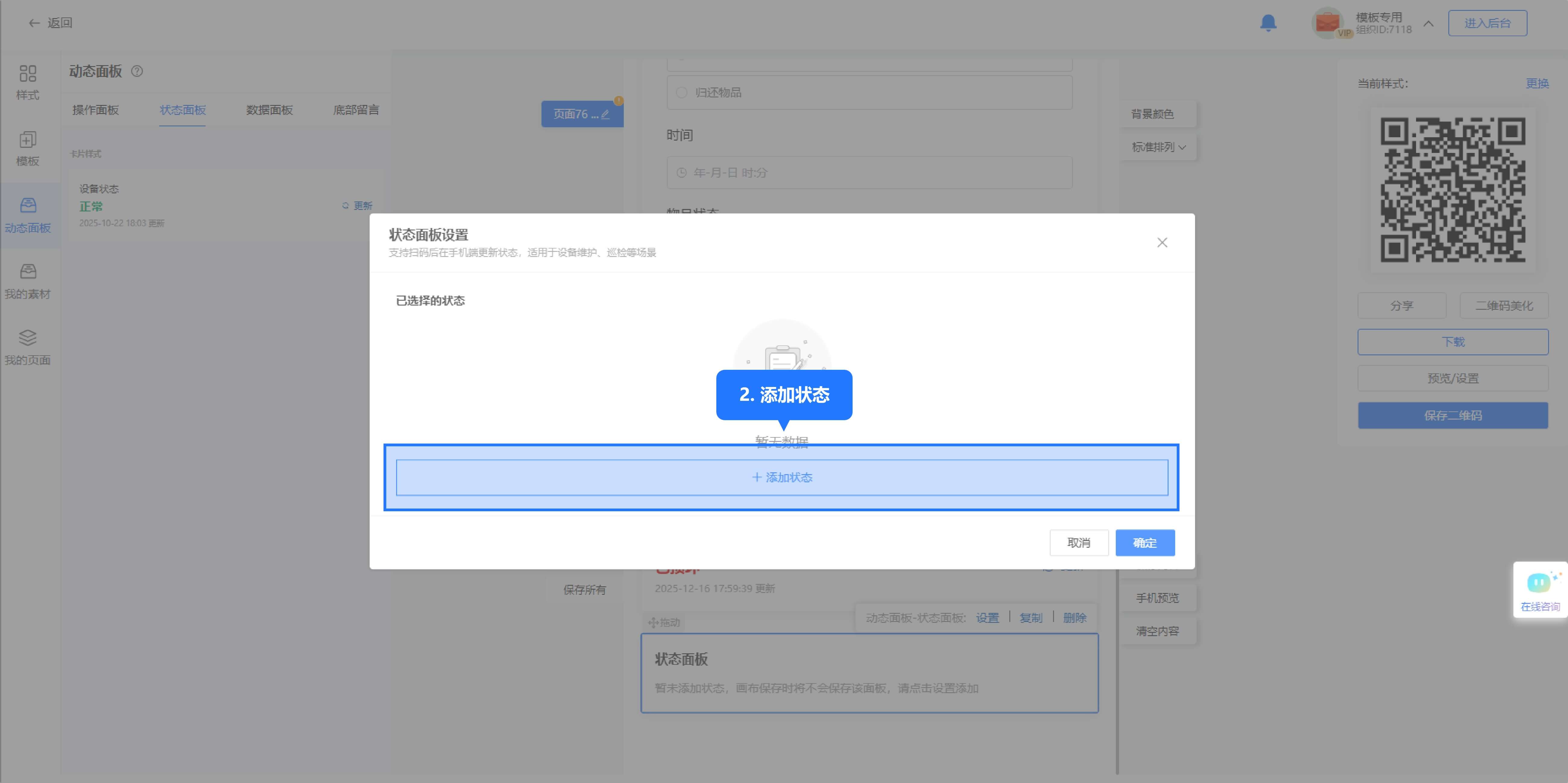Image resolution: width=1568 pixels, height=783 pixels.
Task: Expand the 标准排列 dropdown
Action: tap(1158, 147)
